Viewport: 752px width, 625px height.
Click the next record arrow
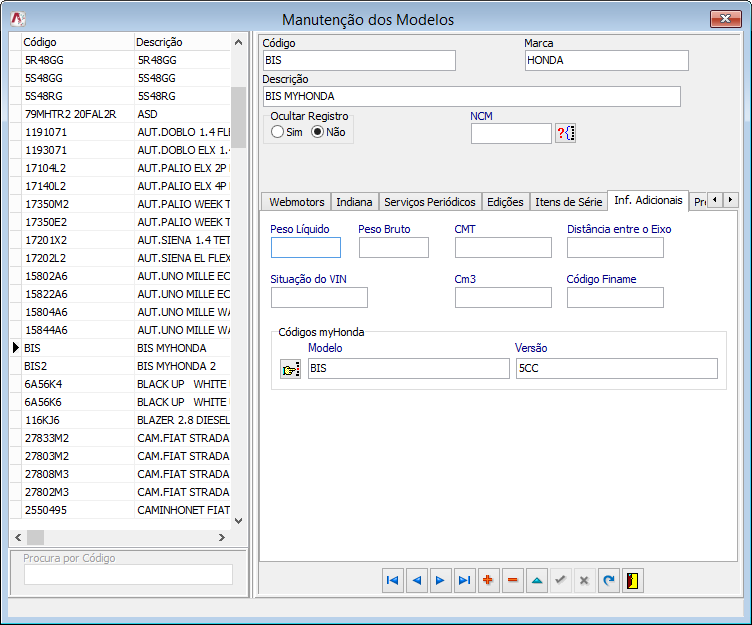[x=440, y=581]
